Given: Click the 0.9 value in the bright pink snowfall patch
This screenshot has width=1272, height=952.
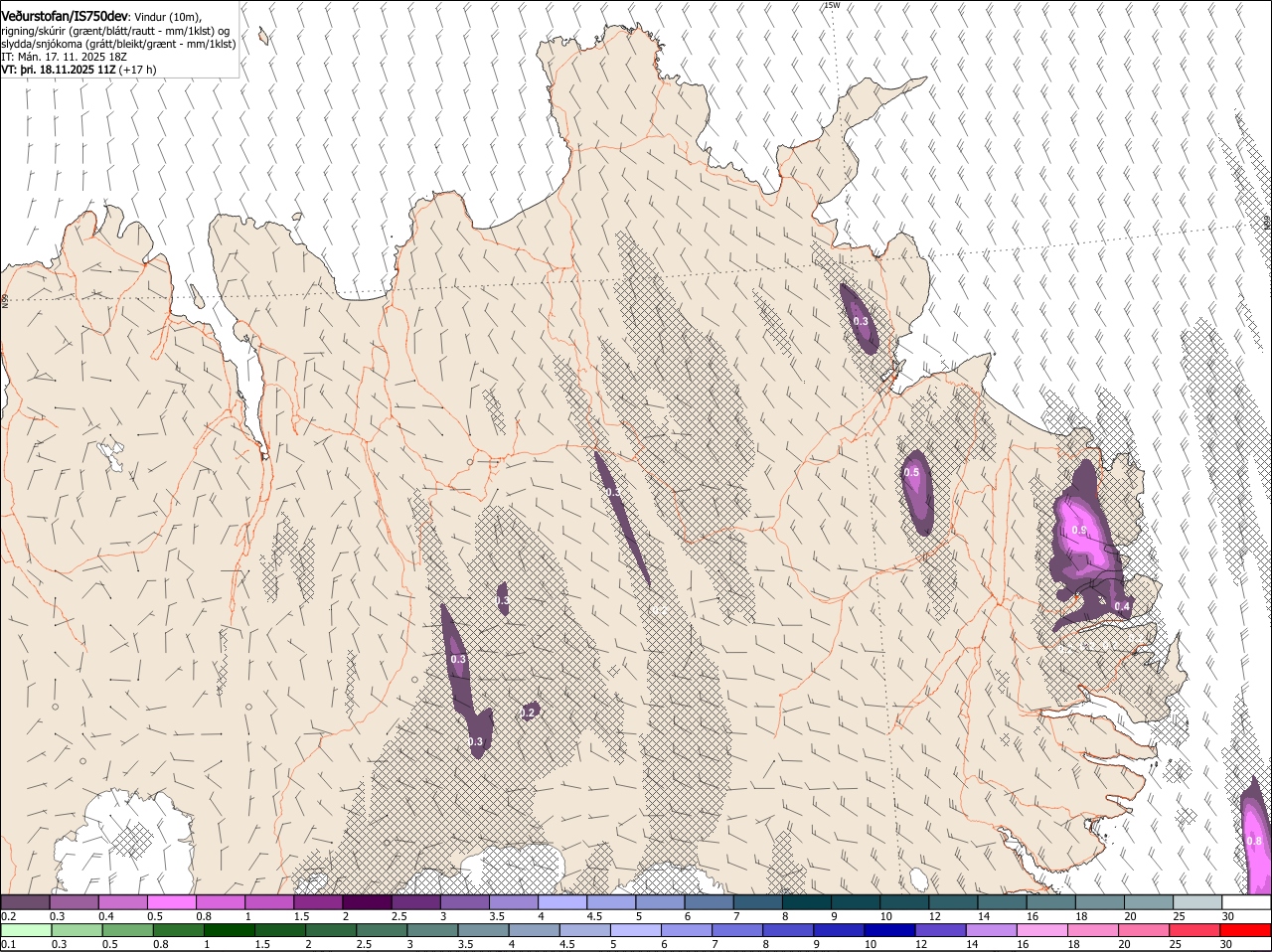Looking at the screenshot, I should coord(1079,531).
